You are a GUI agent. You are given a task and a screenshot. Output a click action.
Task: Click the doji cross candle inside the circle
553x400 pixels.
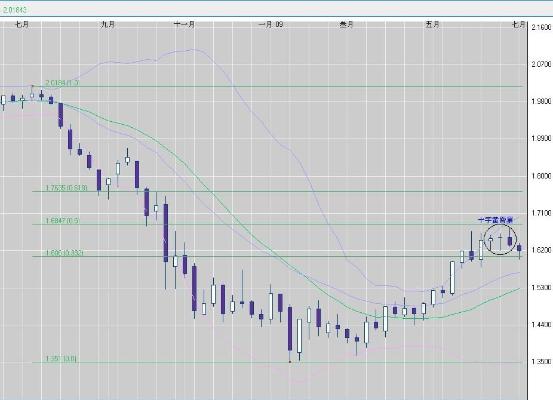[500, 241]
